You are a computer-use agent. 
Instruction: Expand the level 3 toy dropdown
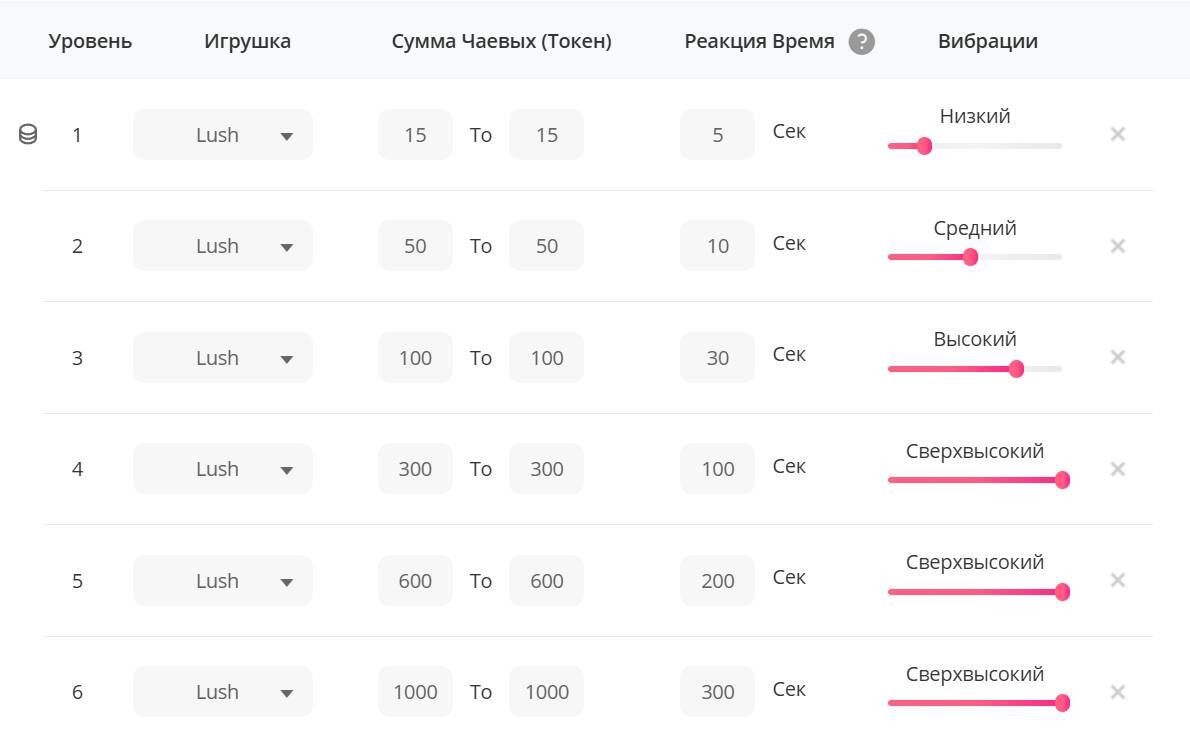tap(223, 358)
